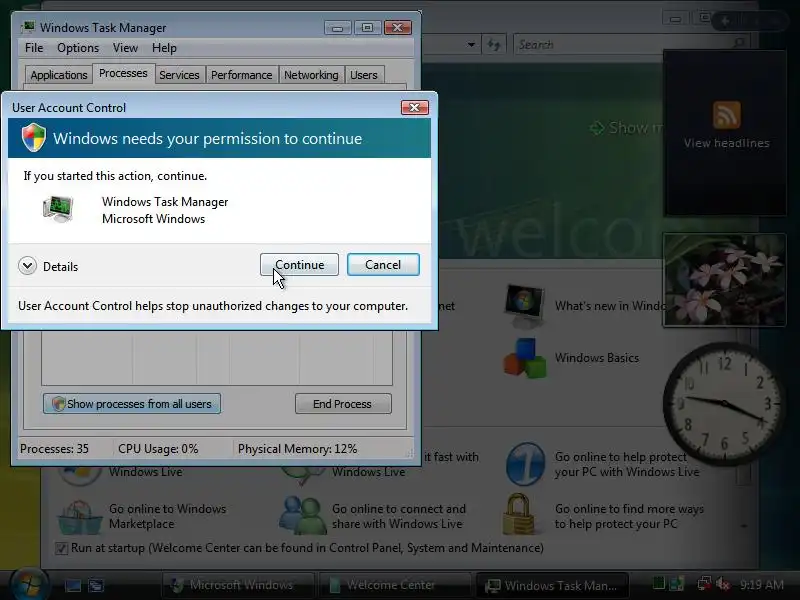Click the Windows Marketplace shopping basket icon
The image size is (800, 600).
79,516
